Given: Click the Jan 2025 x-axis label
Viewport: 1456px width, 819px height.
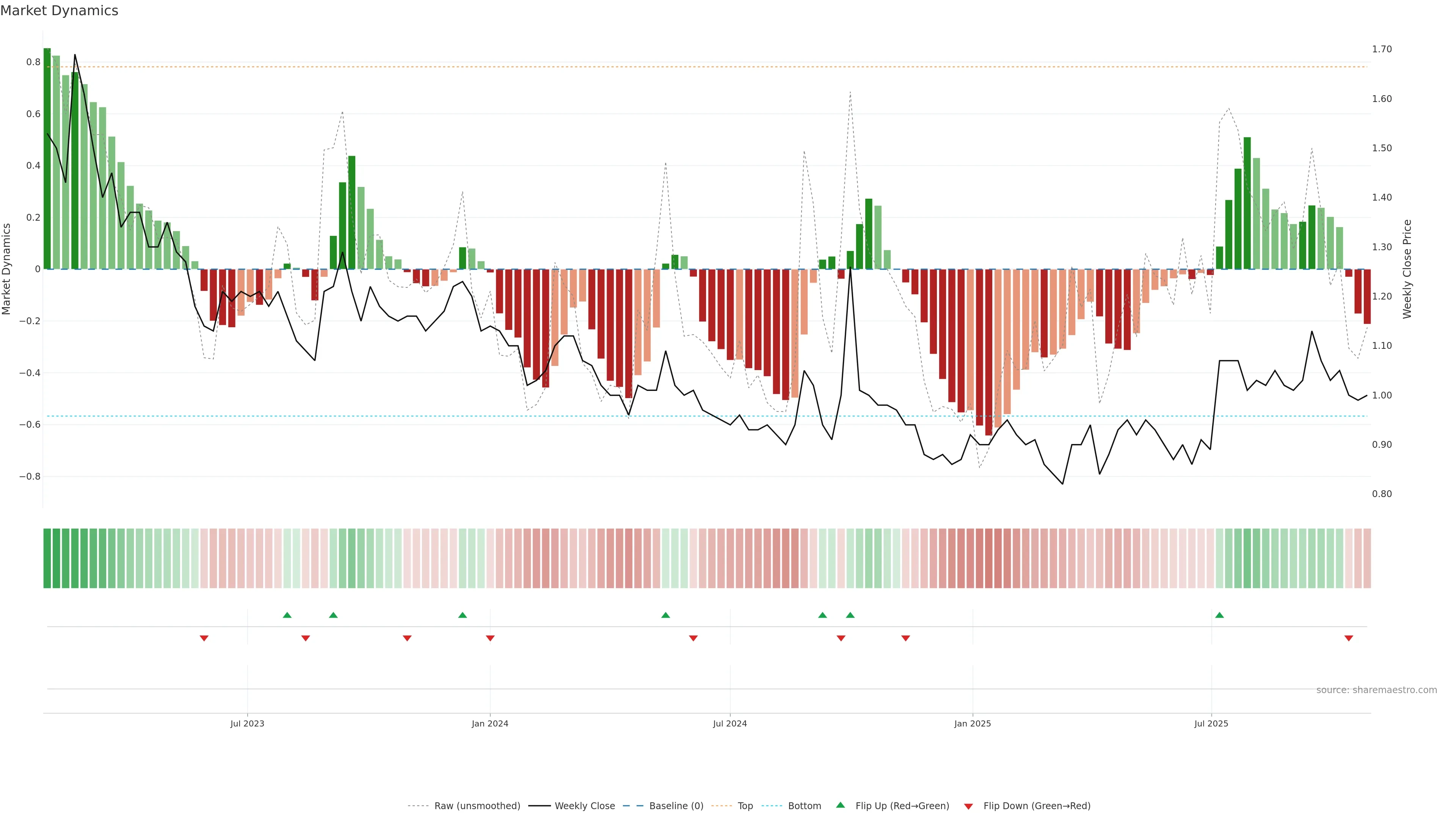Looking at the screenshot, I should [x=972, y=723].
